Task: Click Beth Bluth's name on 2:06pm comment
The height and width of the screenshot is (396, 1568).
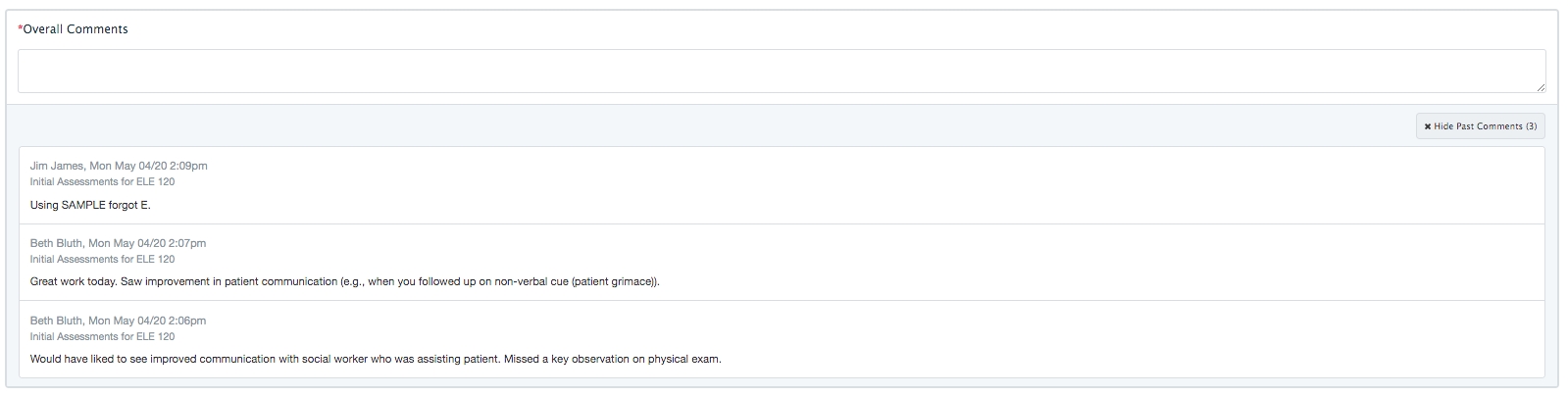Action: point(56,321)
